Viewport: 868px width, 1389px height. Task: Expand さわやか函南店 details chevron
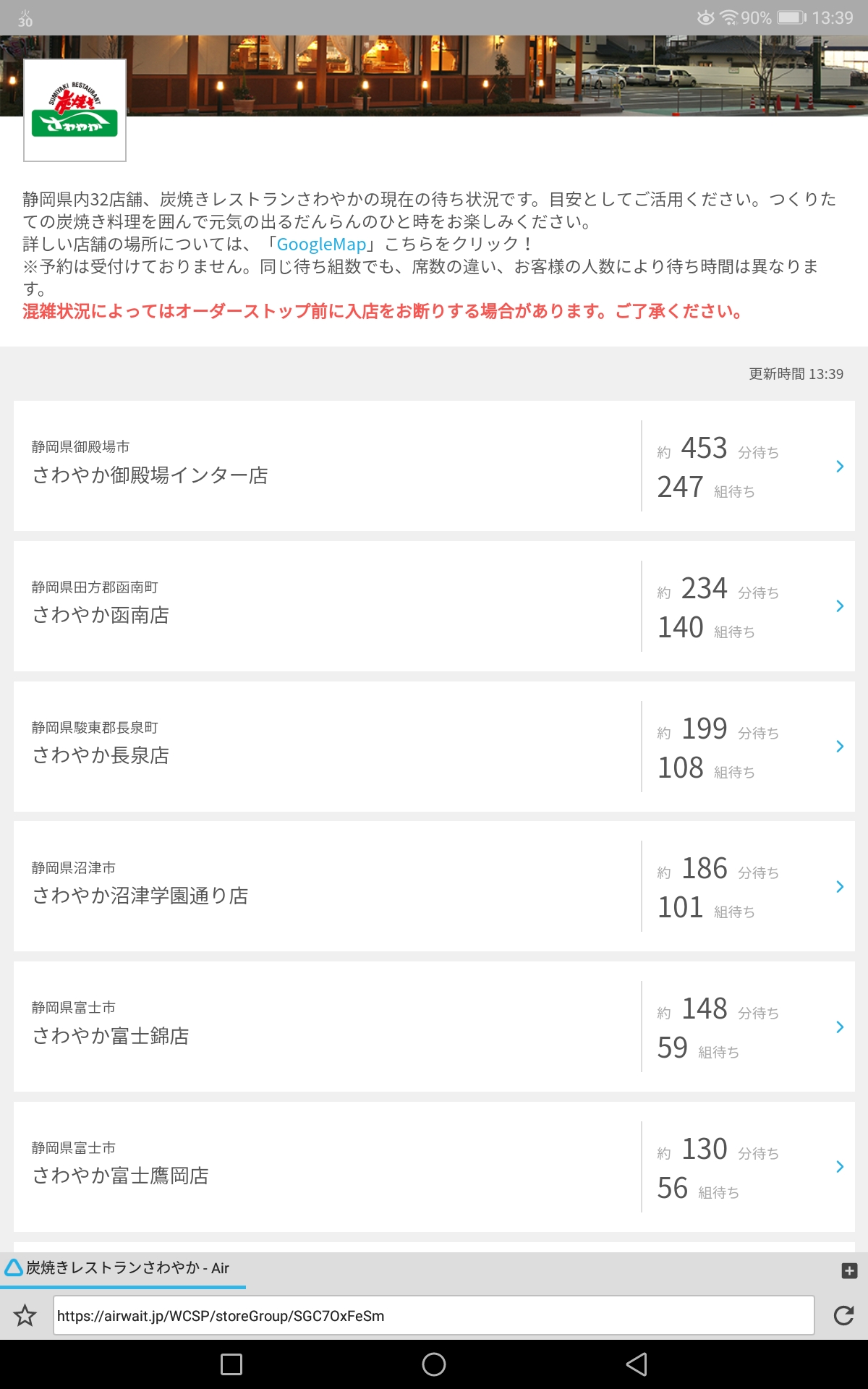click(840, 606)
